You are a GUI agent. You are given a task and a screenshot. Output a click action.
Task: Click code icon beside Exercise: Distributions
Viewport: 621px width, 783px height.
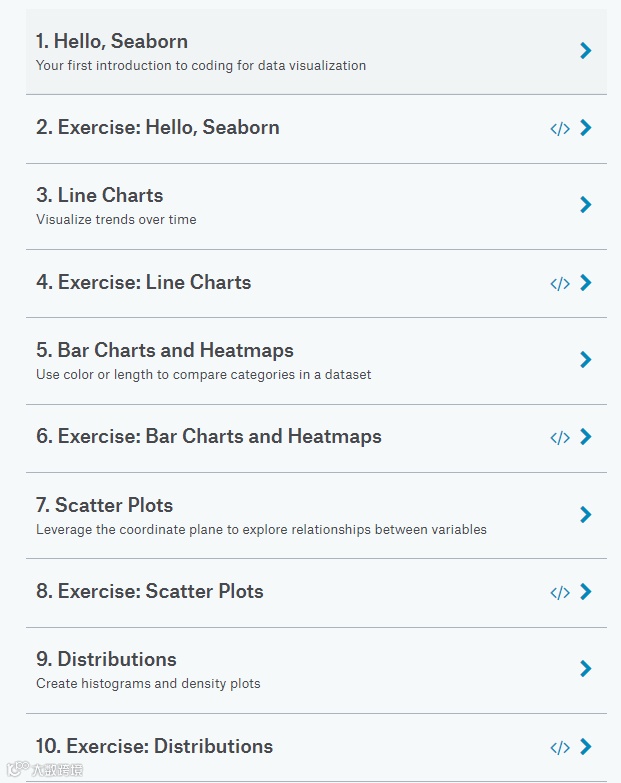point(560,747)
